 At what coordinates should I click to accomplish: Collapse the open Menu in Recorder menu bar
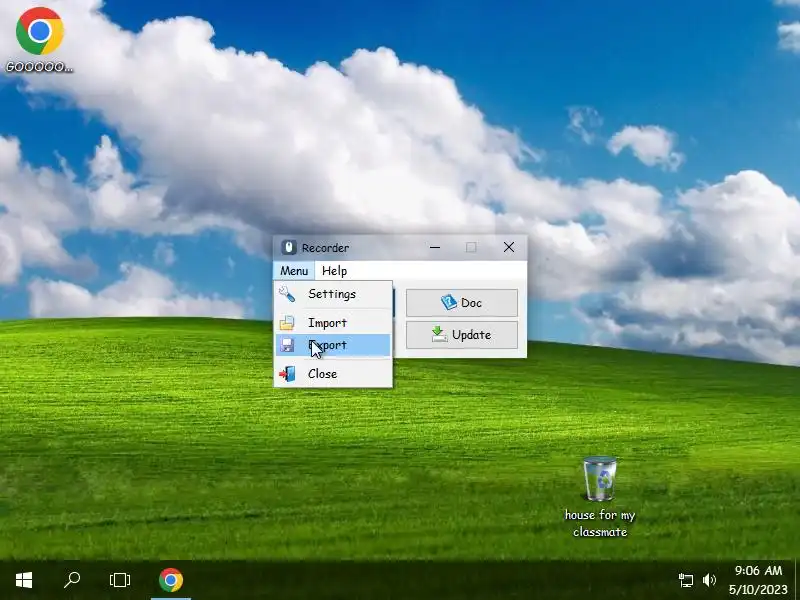[x=294, y=271]
